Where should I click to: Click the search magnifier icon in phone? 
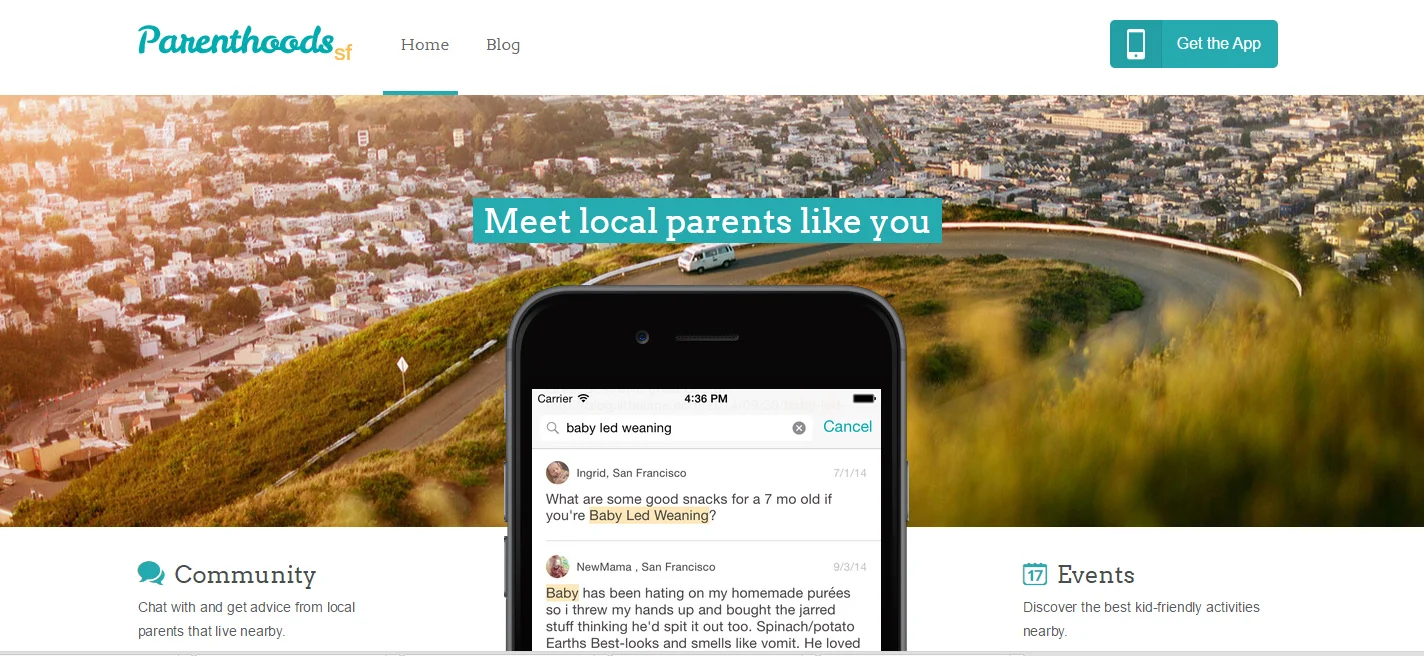point(552,428)
